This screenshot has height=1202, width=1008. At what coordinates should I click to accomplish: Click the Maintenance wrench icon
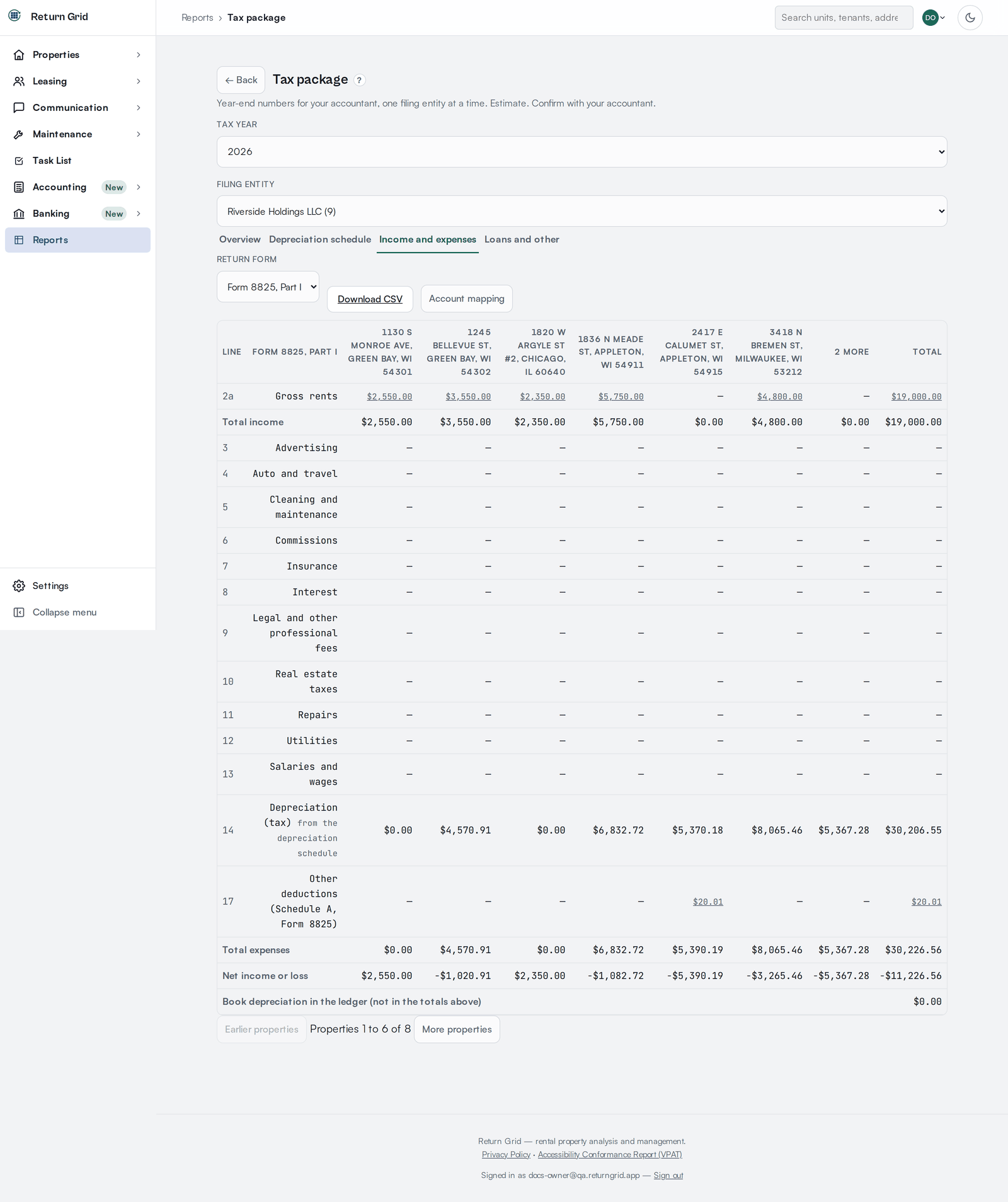coord(19,134)
